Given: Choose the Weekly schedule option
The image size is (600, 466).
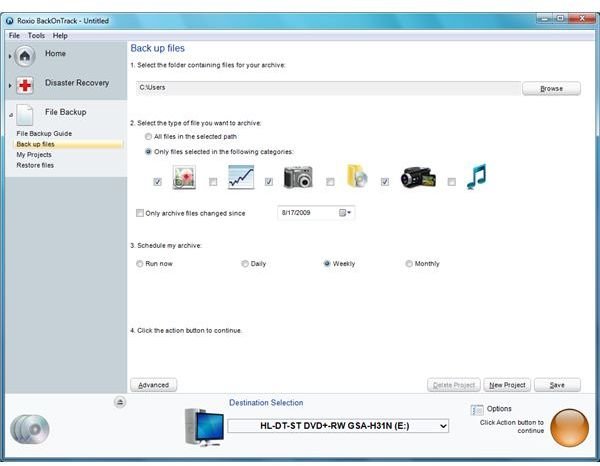Looking at the screenshot, I should click(x=327, y=264).
